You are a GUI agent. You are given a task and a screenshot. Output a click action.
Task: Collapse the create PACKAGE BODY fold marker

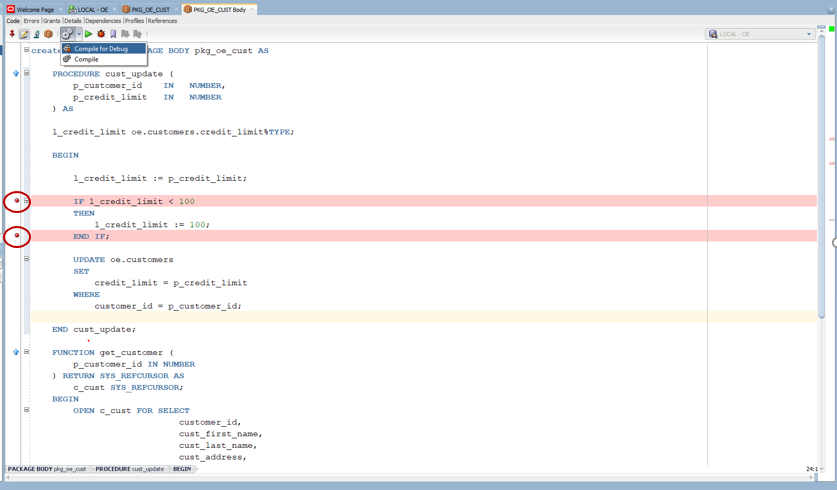tap(26, 50)
